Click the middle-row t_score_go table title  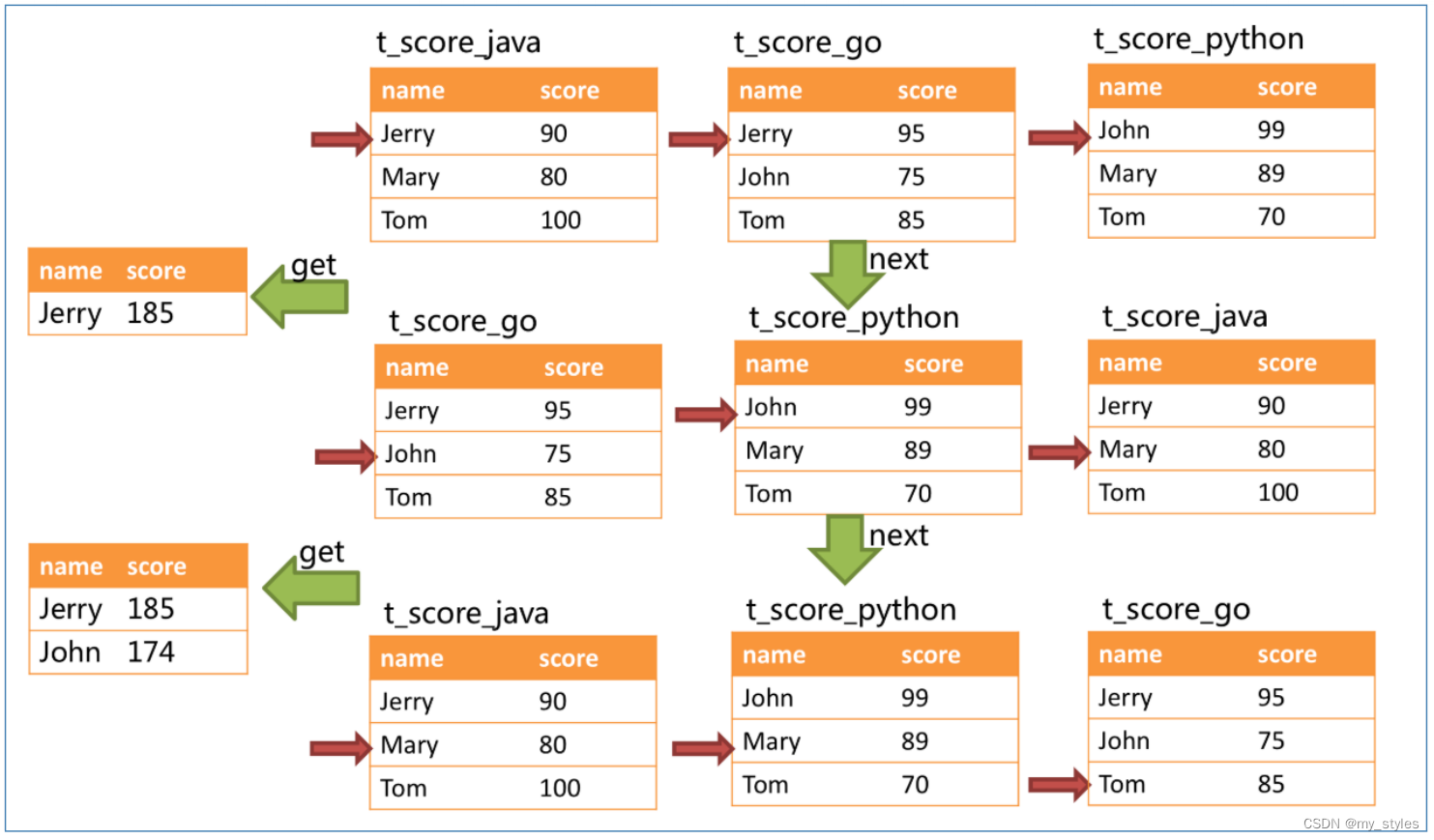click(x=462, y=321)
